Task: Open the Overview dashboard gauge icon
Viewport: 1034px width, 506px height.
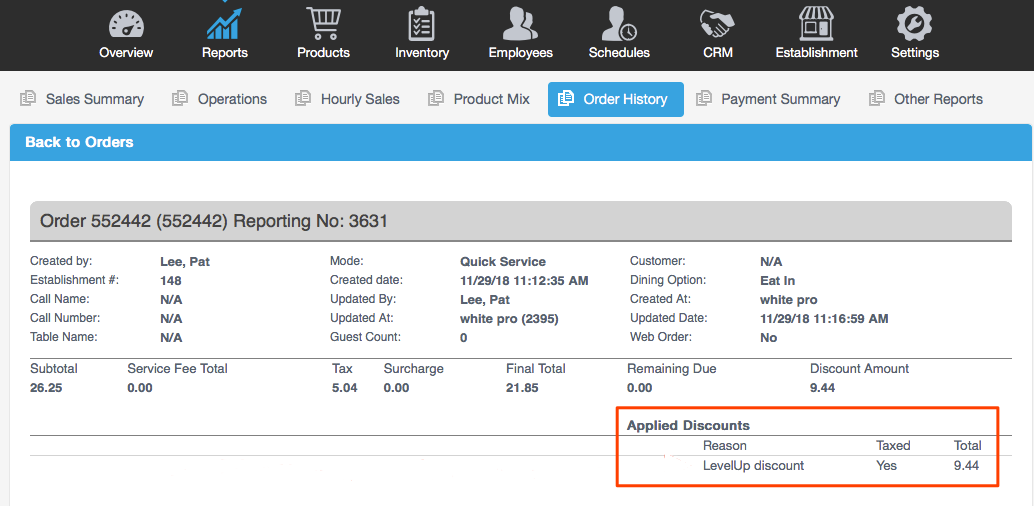Action: [126, 24]
